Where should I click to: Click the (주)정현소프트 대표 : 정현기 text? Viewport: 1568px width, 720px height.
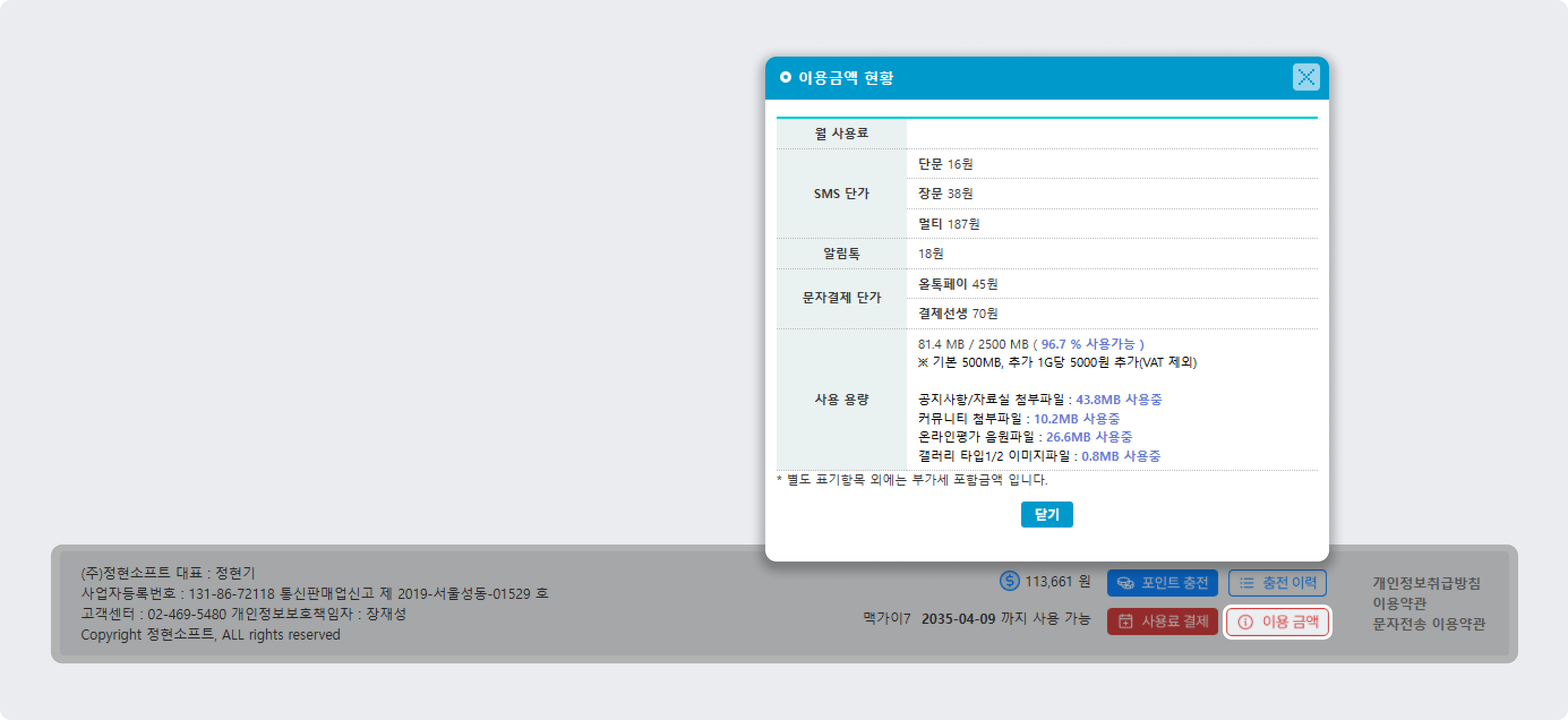click(x=168, y=573)
